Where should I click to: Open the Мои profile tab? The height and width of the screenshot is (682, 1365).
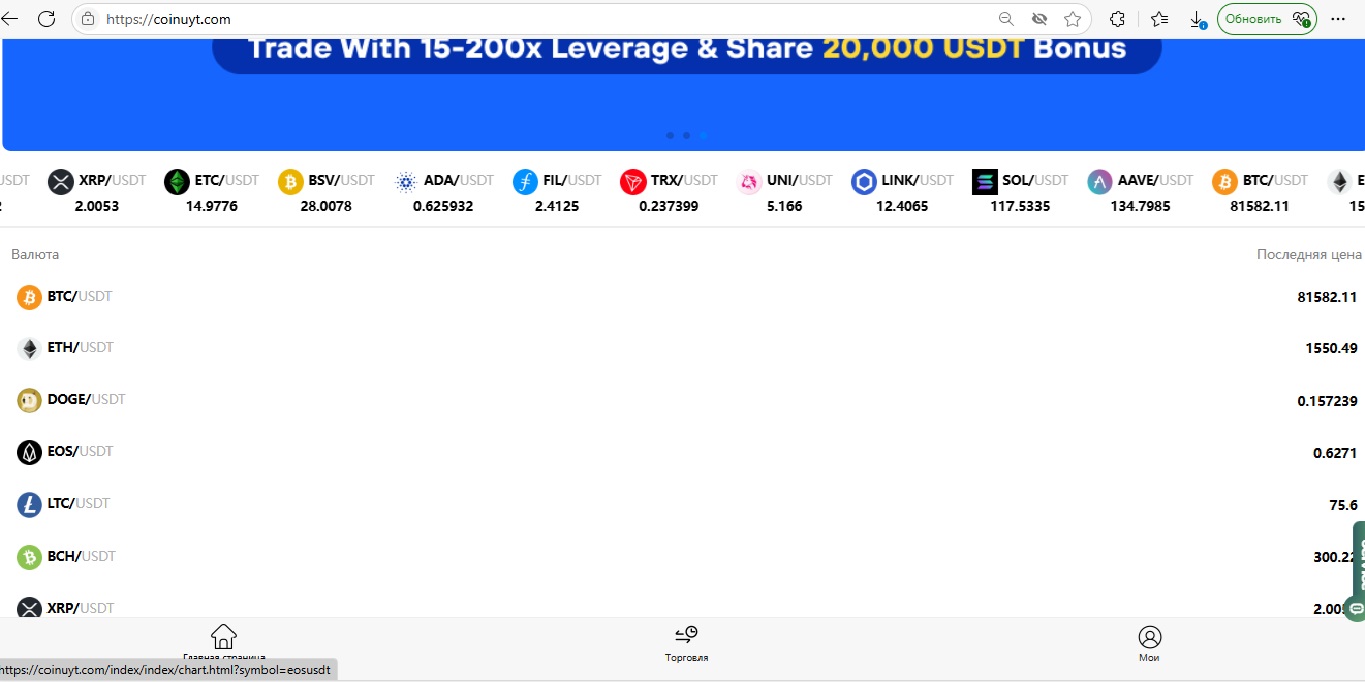(1149, 643)
